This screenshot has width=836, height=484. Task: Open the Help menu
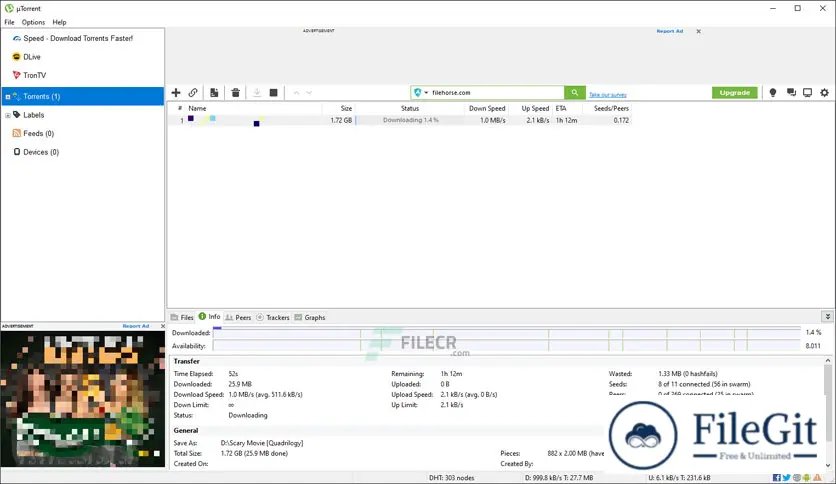59,22
